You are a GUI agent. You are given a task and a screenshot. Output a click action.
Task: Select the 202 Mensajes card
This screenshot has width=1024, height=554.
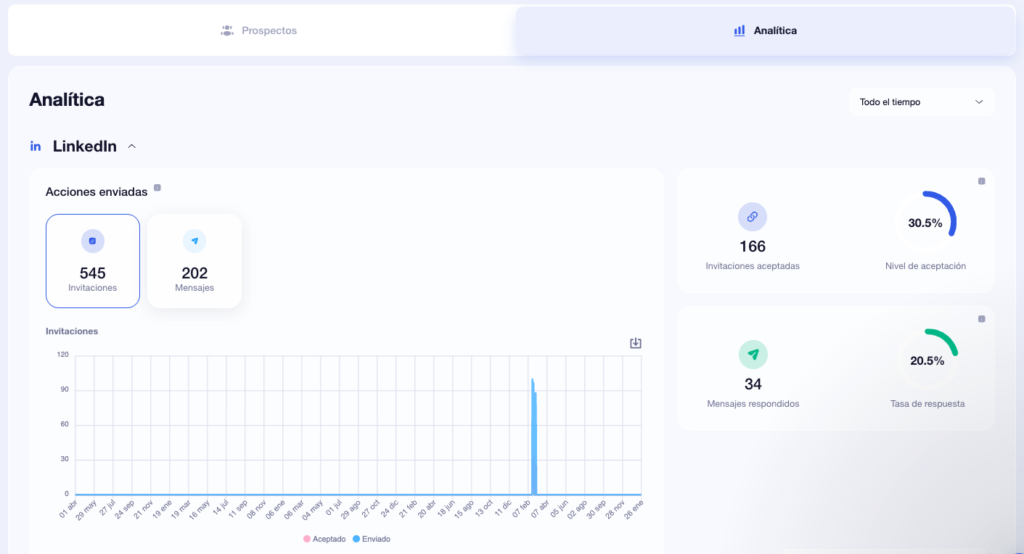(194, 261)
